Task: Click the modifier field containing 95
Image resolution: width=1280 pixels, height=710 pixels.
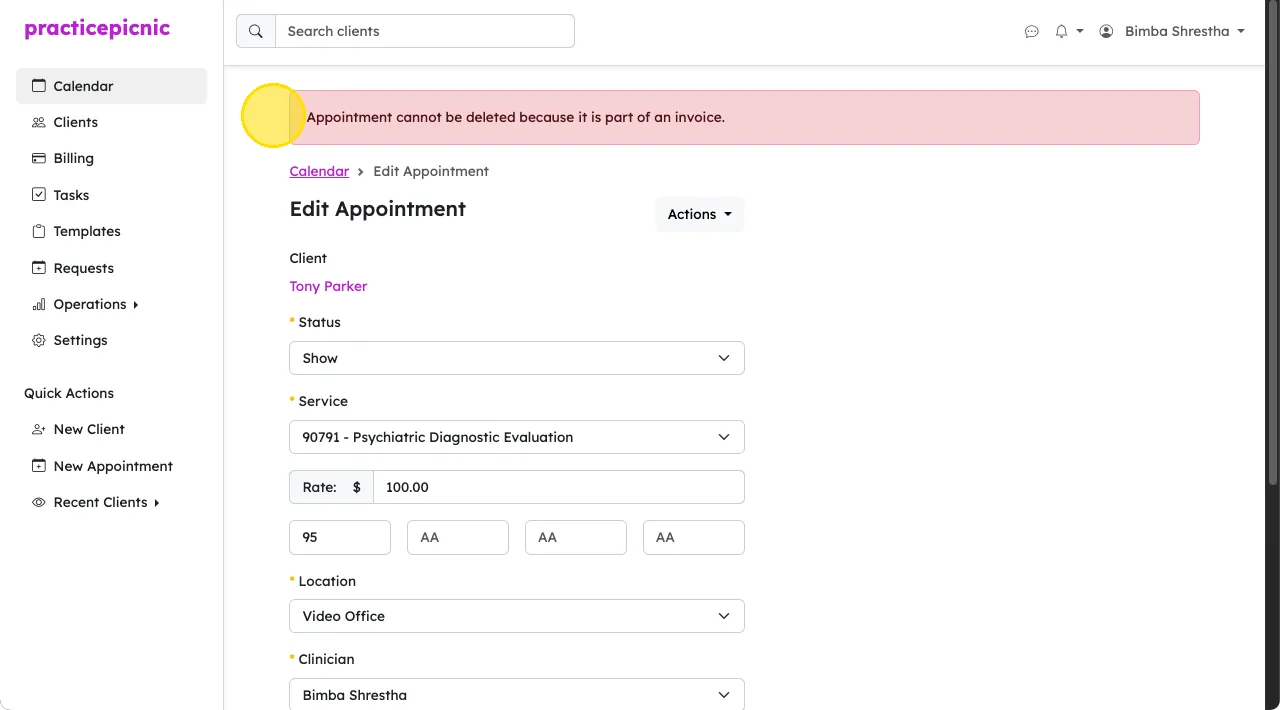Action: [x=340, y=537]
